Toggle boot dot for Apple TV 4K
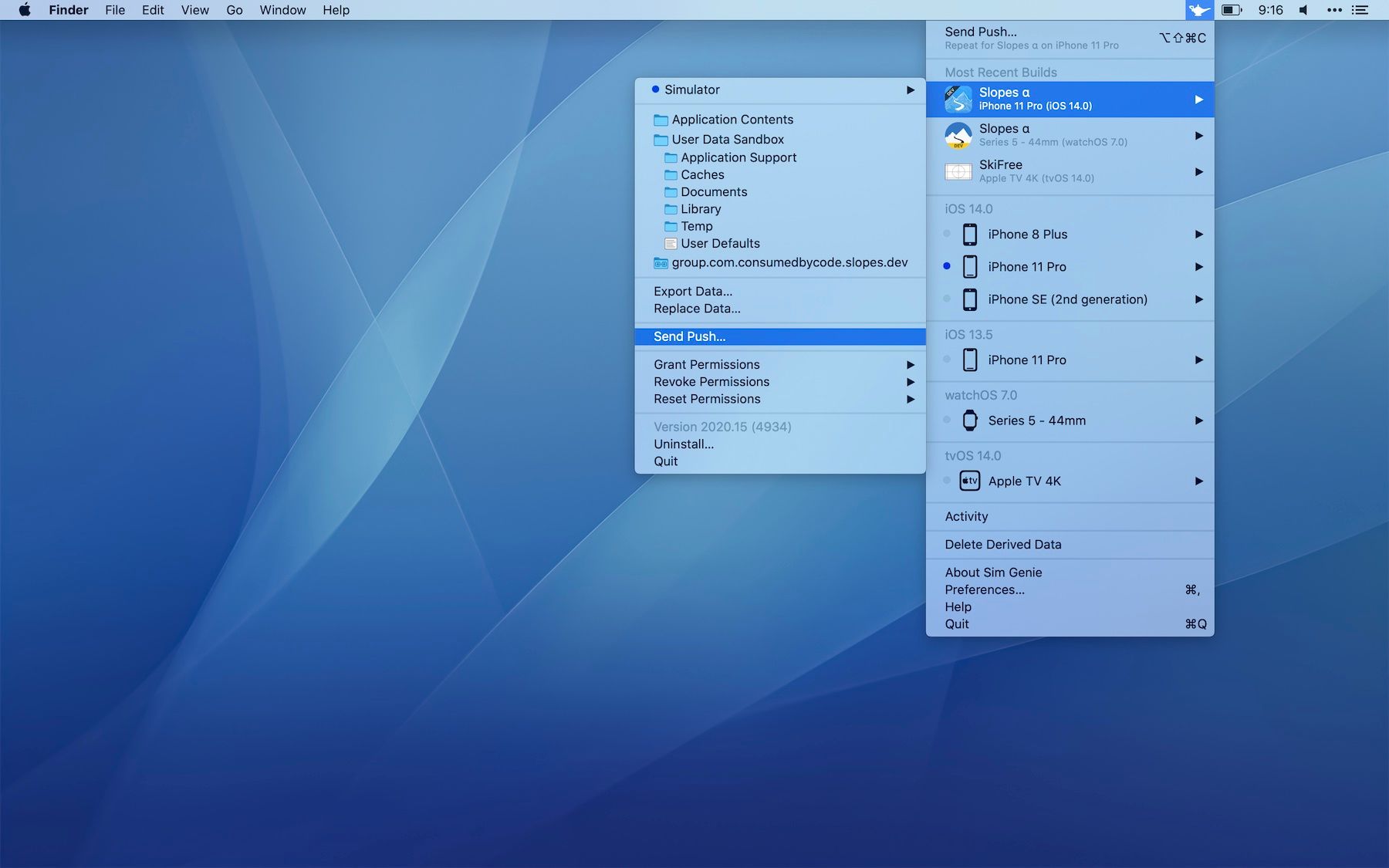The image size is (1389, 868). (947, 481)
